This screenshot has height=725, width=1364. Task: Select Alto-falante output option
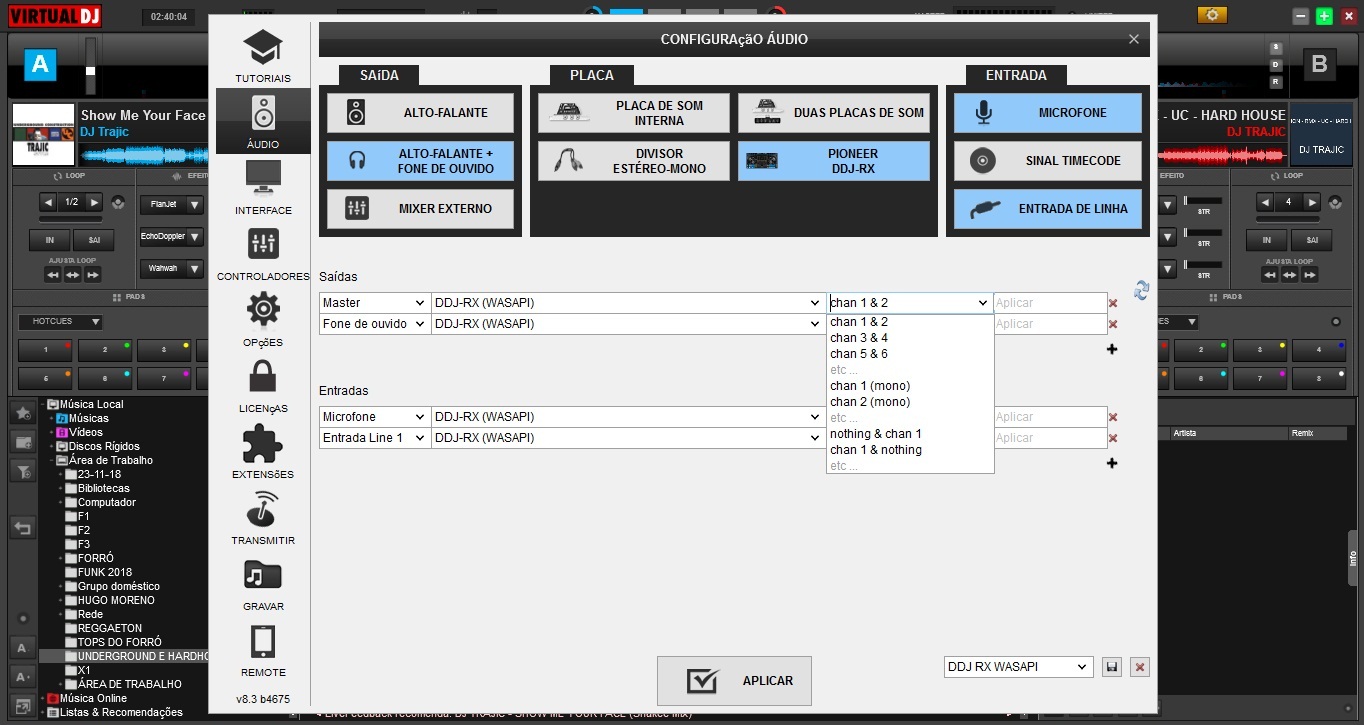point(420,113)
